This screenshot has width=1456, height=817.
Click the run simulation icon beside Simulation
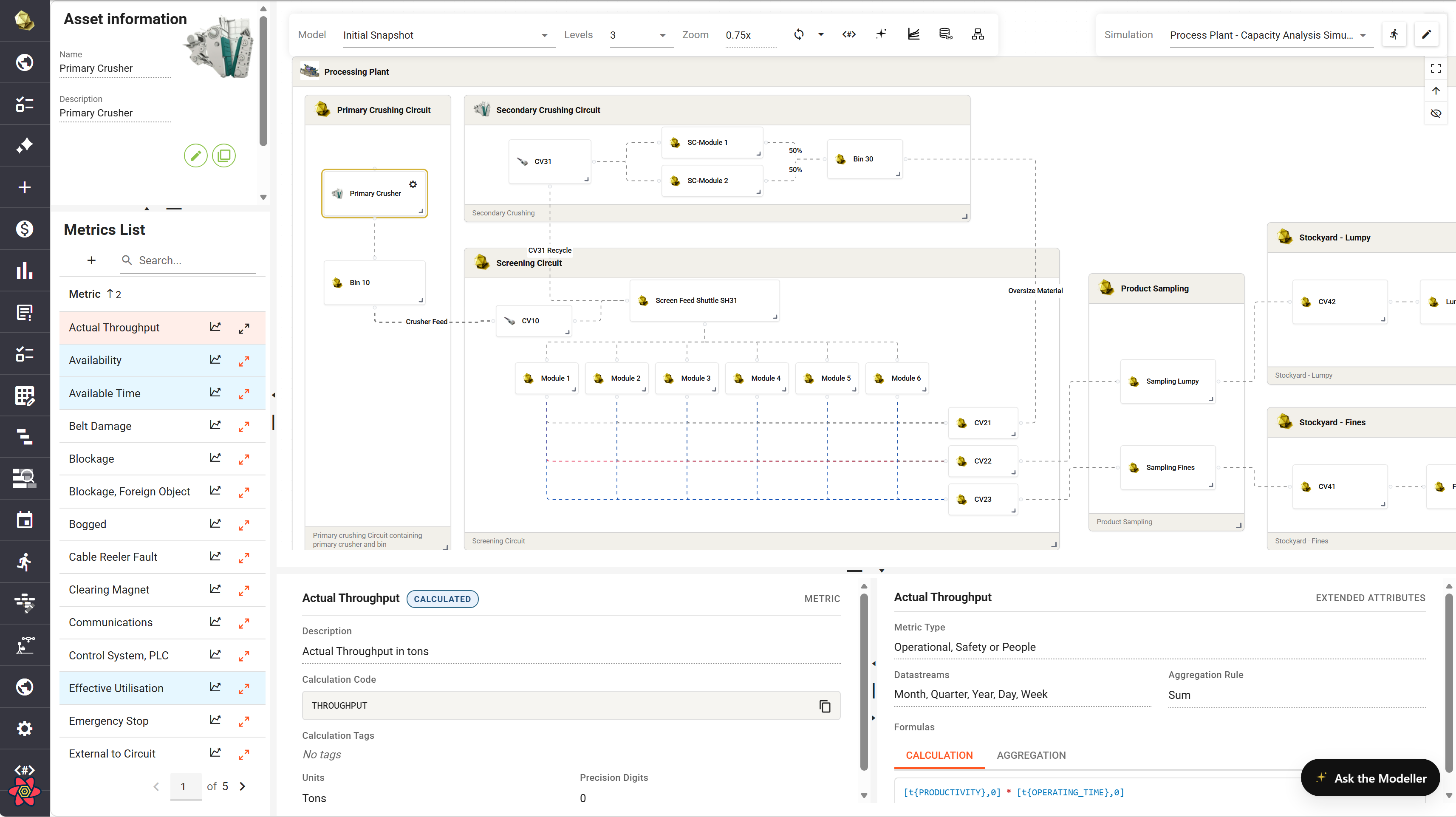(1394, 34)
